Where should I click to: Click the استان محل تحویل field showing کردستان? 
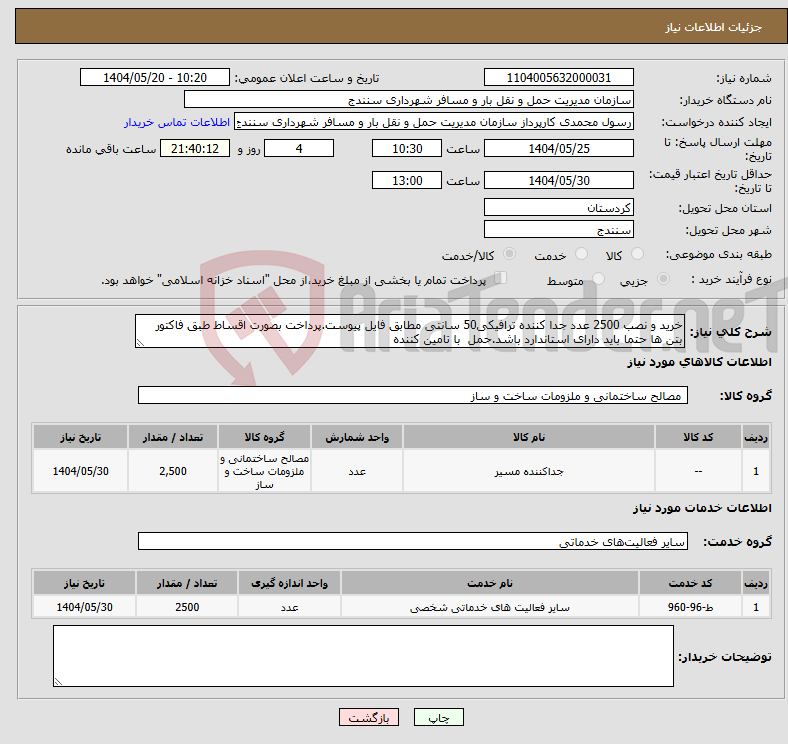(x=558, y=207)
